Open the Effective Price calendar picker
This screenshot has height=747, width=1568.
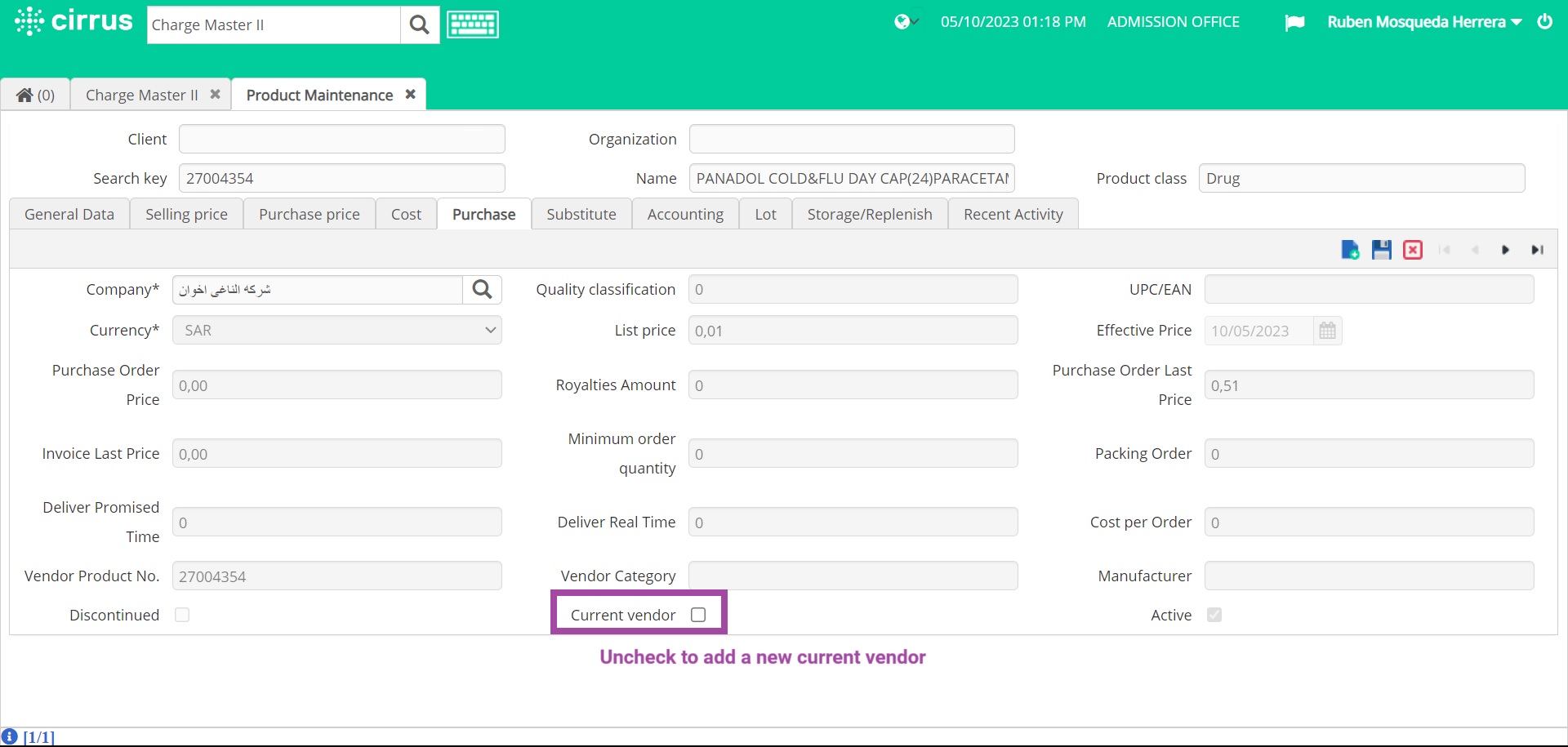[x=1327, y=331]
